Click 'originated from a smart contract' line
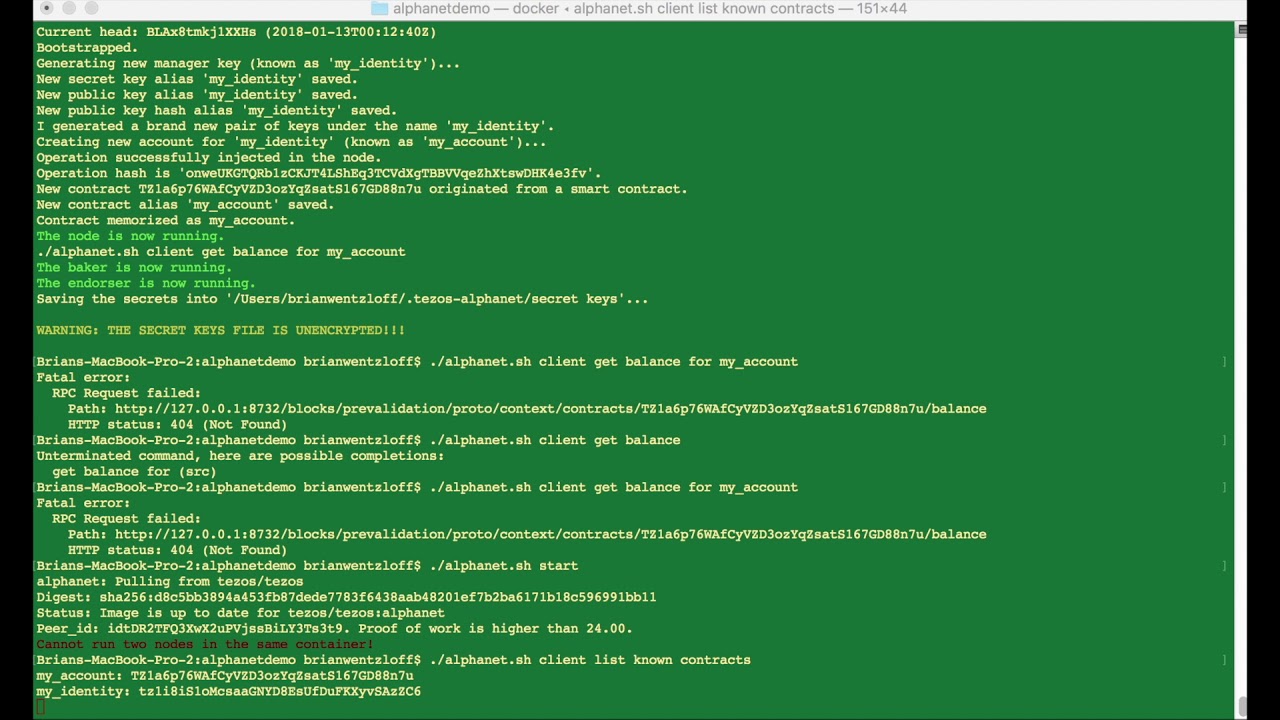This screenshot has height=720, width=1280. point(362,189)
